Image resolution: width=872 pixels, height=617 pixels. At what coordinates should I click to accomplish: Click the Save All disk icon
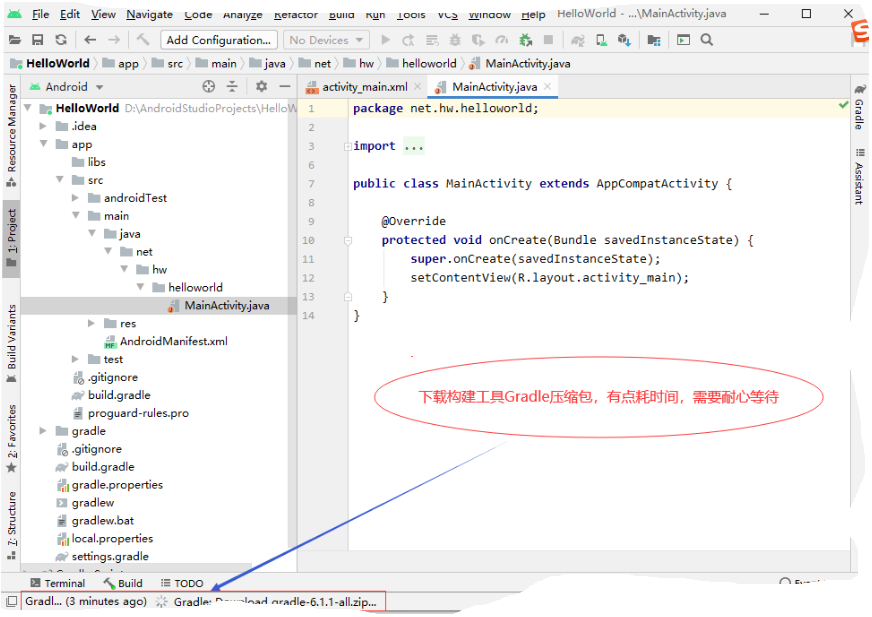click(38, 40)
